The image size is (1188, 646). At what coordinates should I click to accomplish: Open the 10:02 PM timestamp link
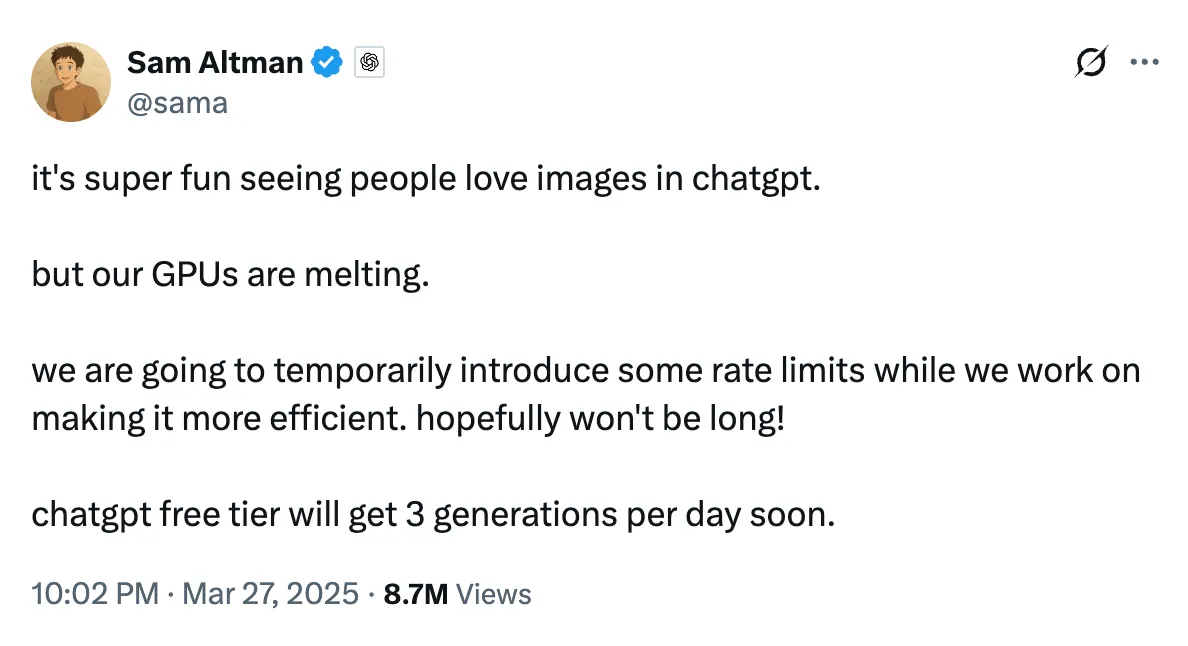(95, 594)
